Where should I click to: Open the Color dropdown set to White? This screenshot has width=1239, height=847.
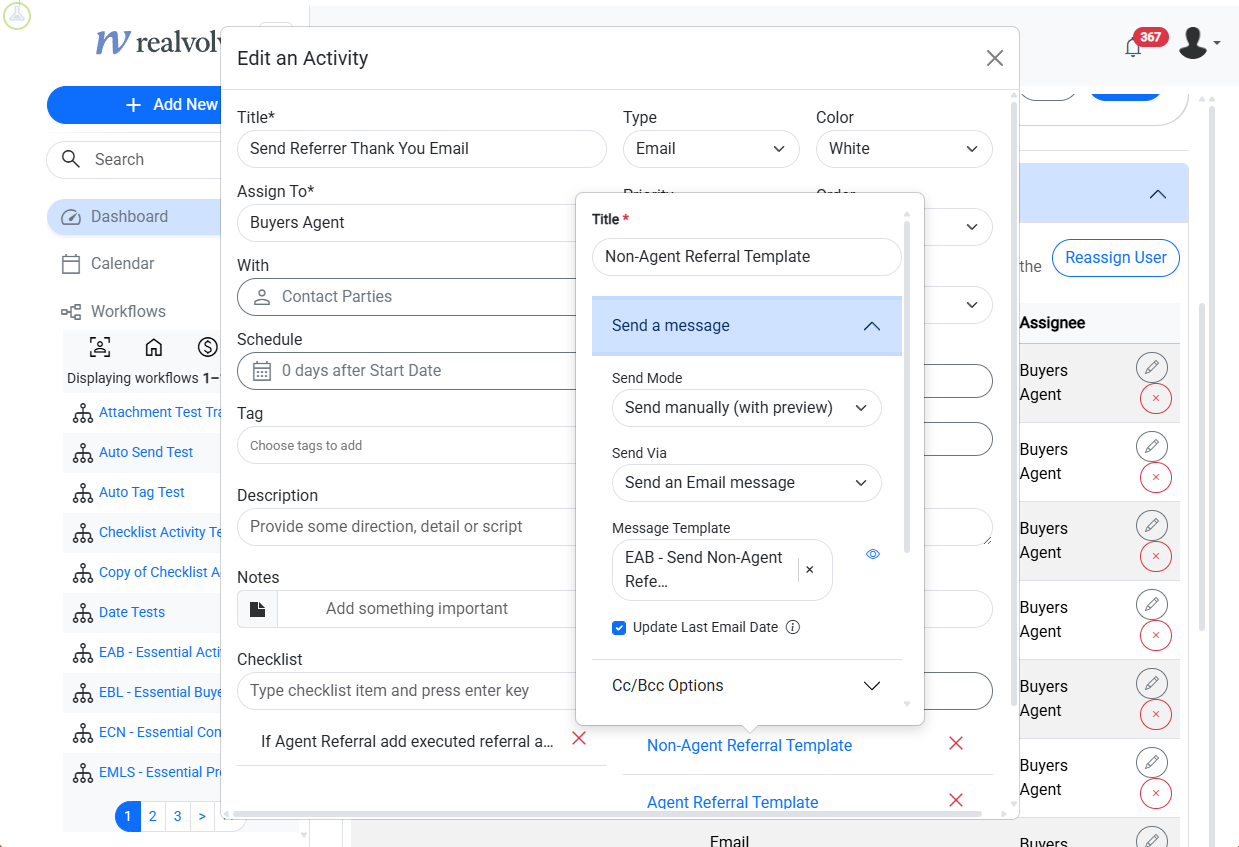coord(903,149)
